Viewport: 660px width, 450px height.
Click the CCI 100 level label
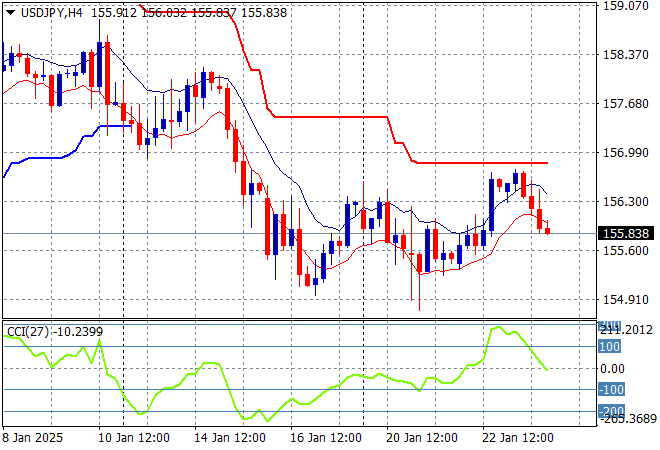tap(610, 346)
